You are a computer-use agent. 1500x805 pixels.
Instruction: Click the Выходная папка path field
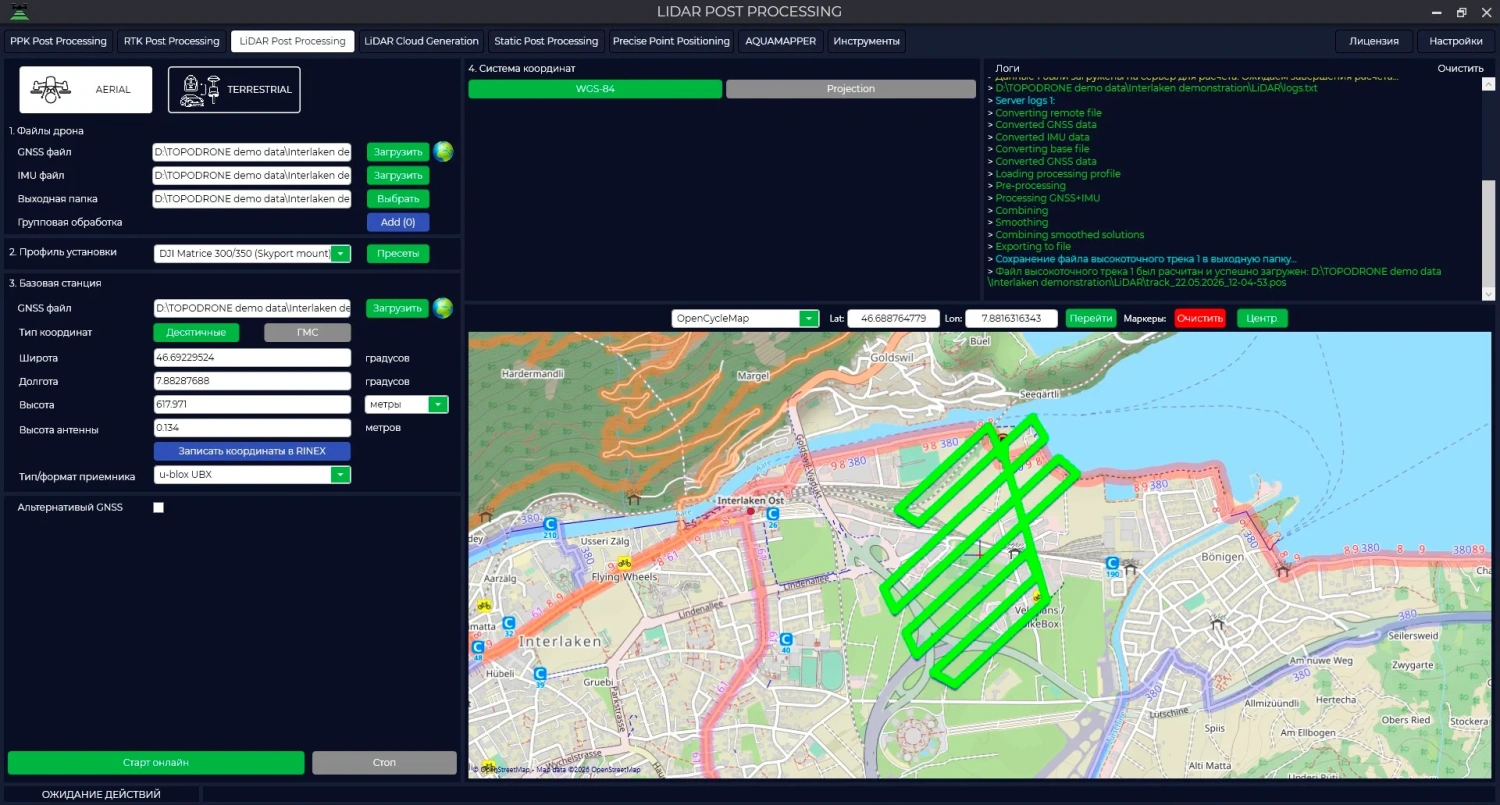(x=252, y=199)
